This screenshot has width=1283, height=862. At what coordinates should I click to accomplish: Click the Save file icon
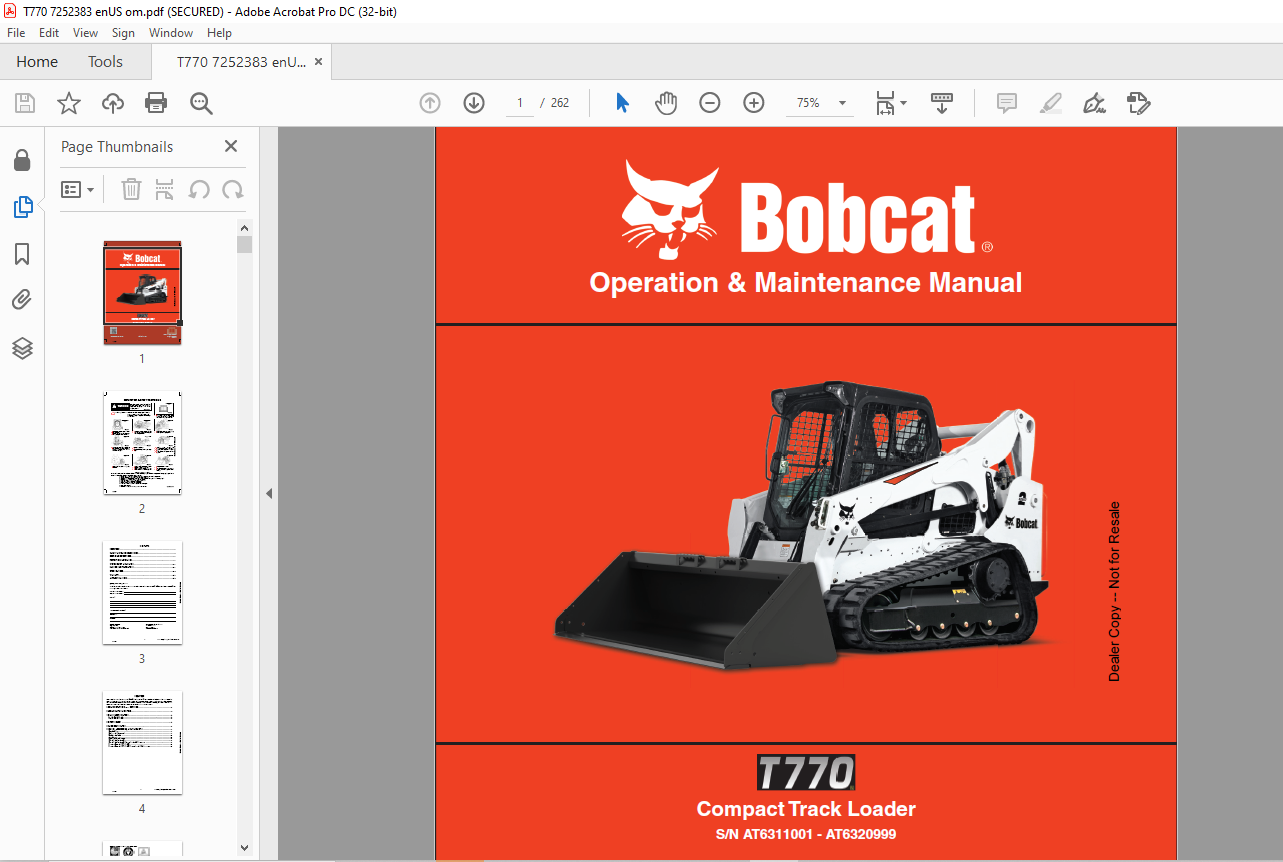click(x=25, y=103)
